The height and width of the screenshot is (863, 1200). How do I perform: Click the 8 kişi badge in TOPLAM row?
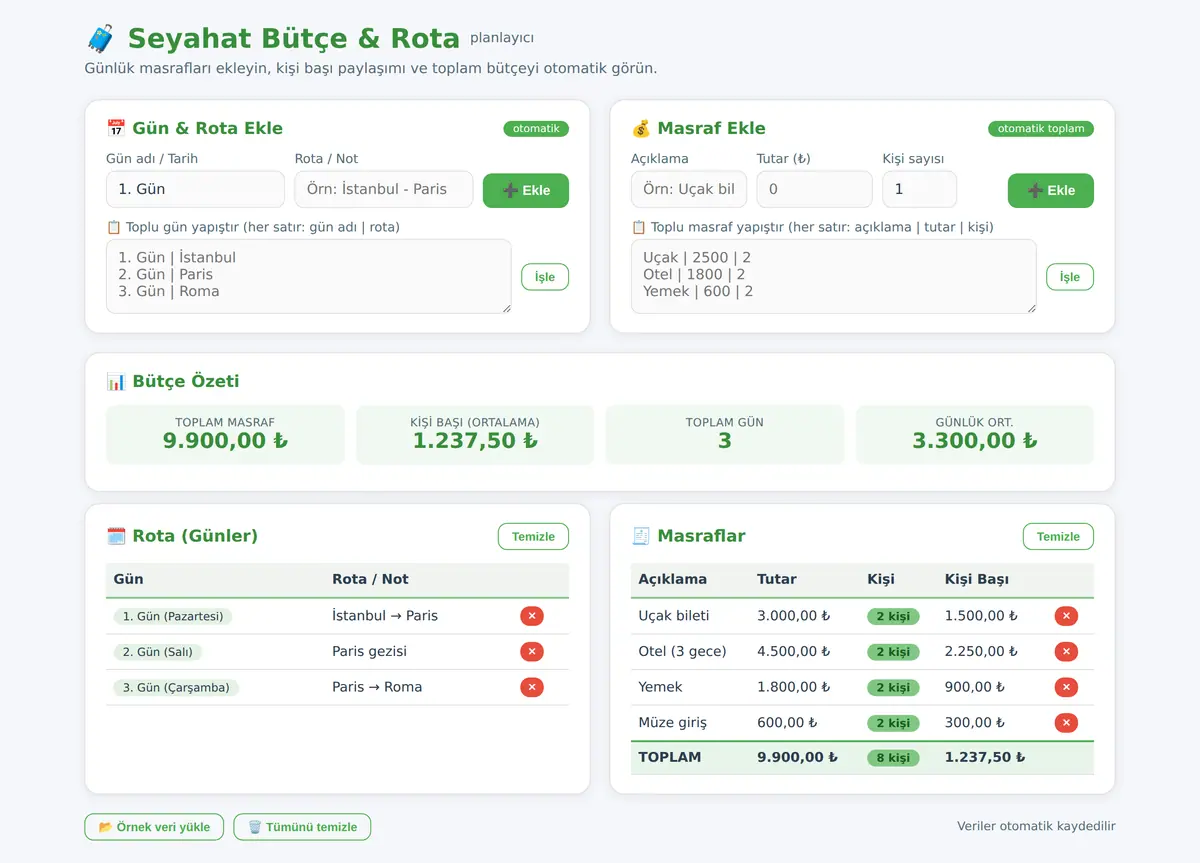(893, 758)
